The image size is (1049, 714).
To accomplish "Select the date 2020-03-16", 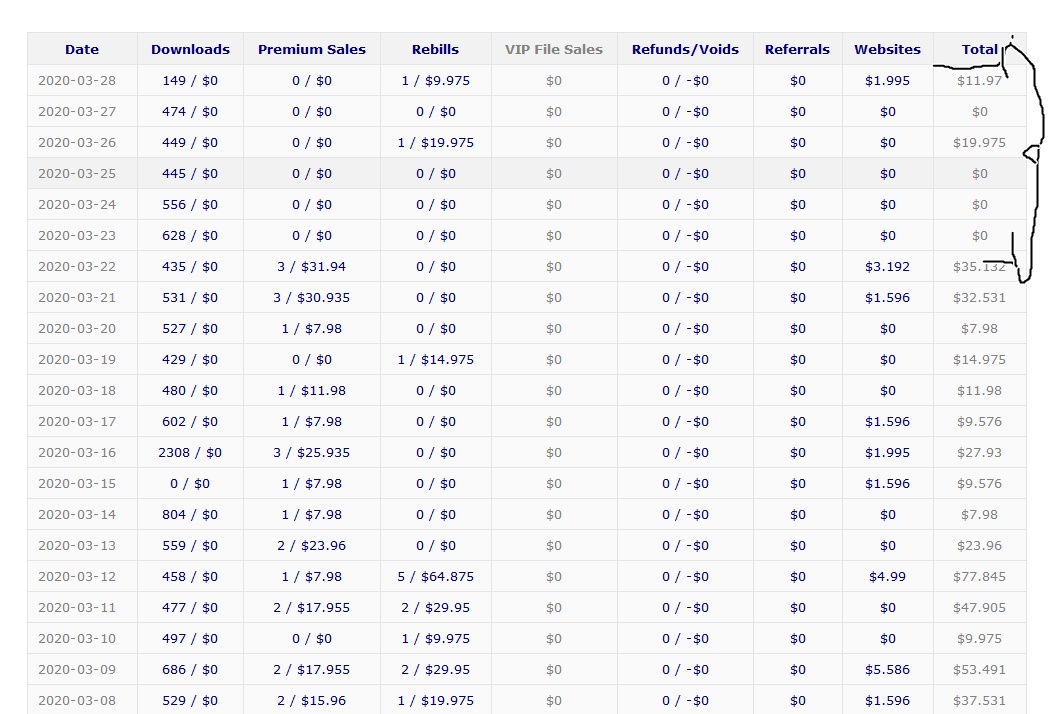I will 77,453.
